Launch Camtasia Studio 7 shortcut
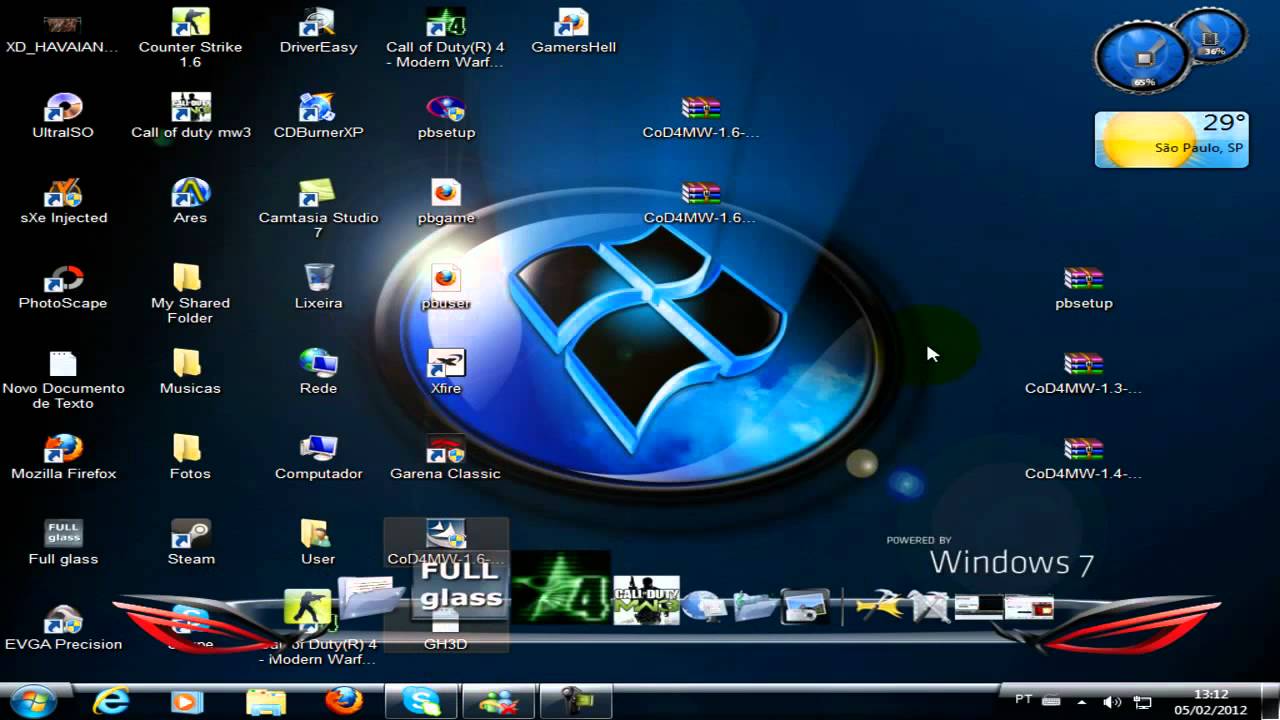The image size is (1280, 720). tap(318, 210)
